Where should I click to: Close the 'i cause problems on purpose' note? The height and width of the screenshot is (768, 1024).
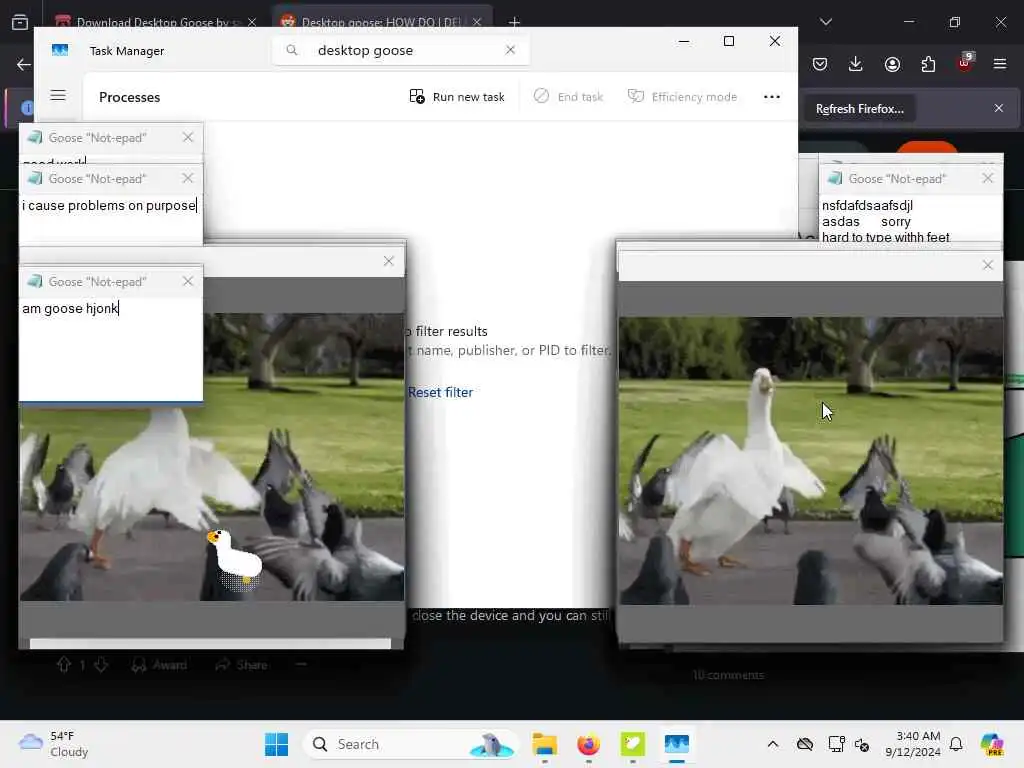click(188, 178)
